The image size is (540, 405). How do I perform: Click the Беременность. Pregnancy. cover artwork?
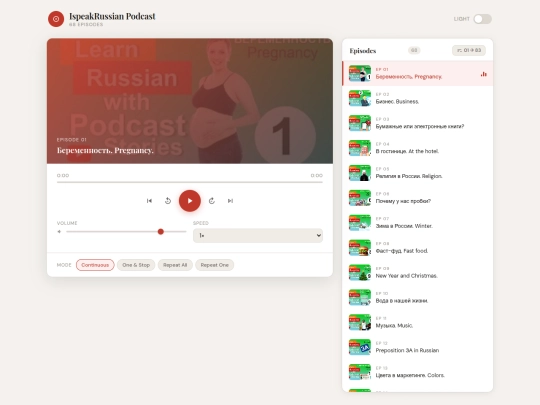click(190, 101)
